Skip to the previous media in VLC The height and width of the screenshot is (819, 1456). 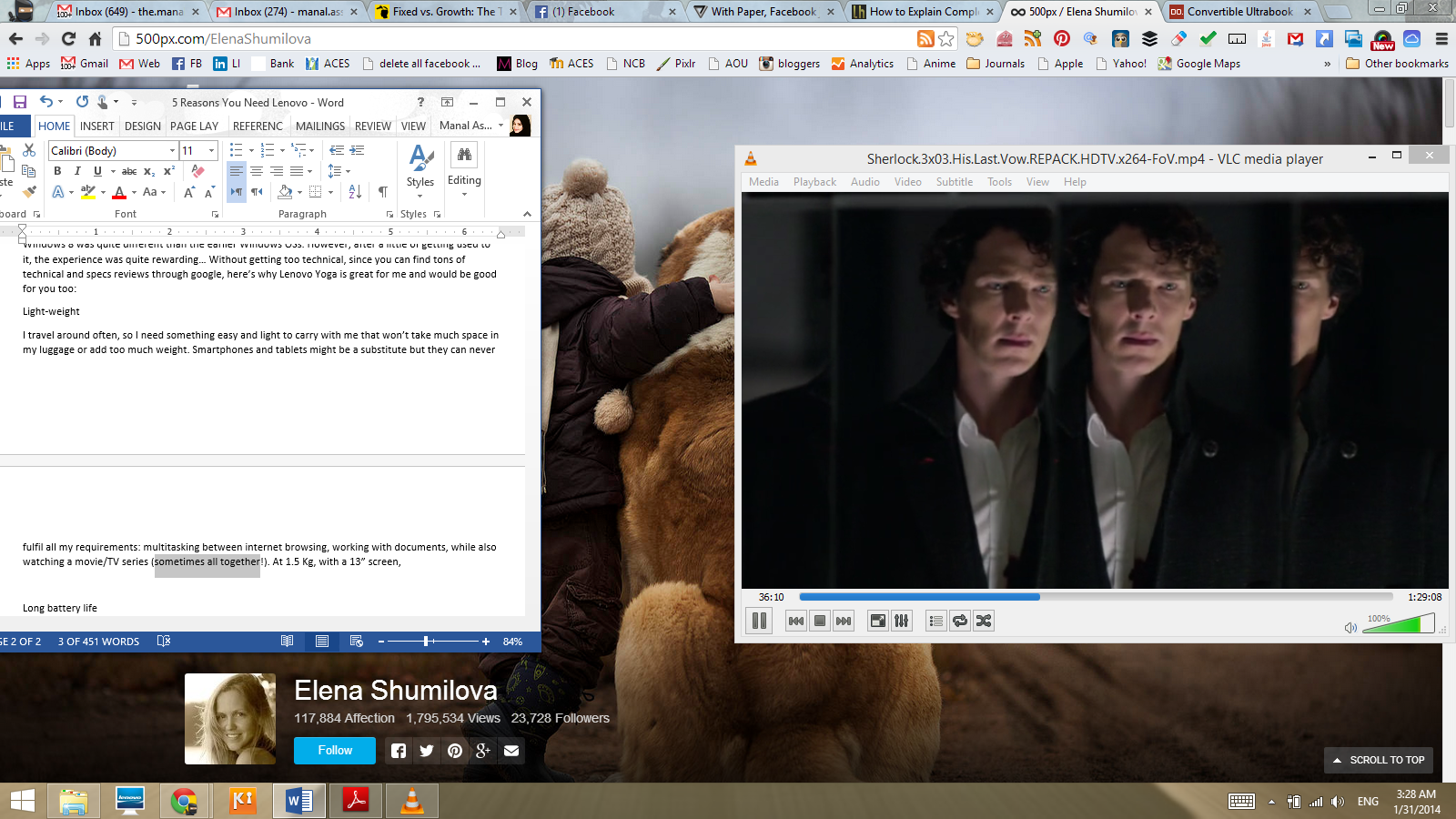pos(796,621)
